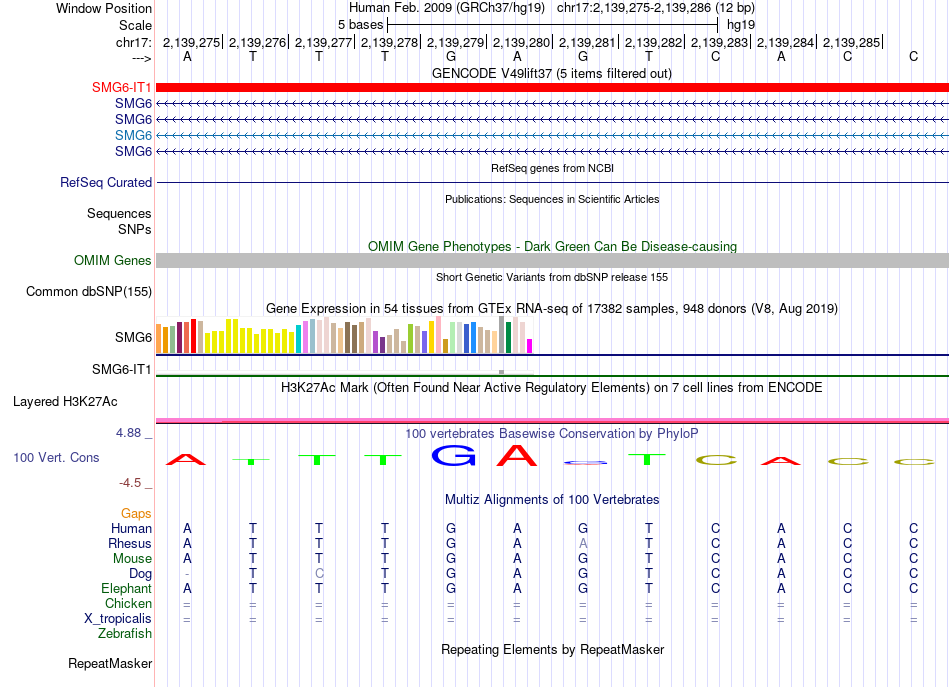This screenshot has height=687, width=950.
Task: Click the grayed A in Rhesus row
Action: pos(583,543)
